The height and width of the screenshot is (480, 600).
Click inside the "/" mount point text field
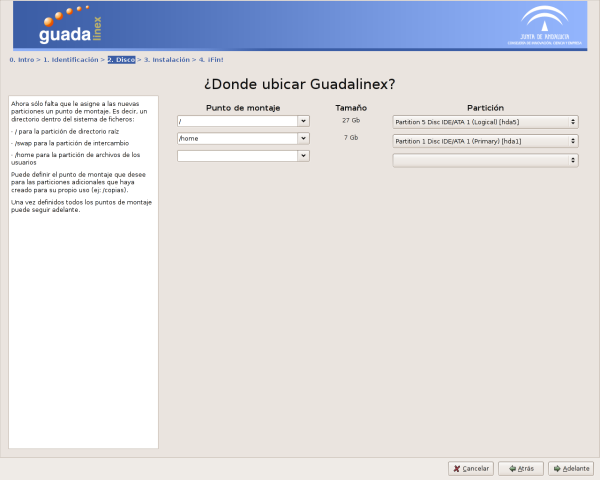point(237,121)
